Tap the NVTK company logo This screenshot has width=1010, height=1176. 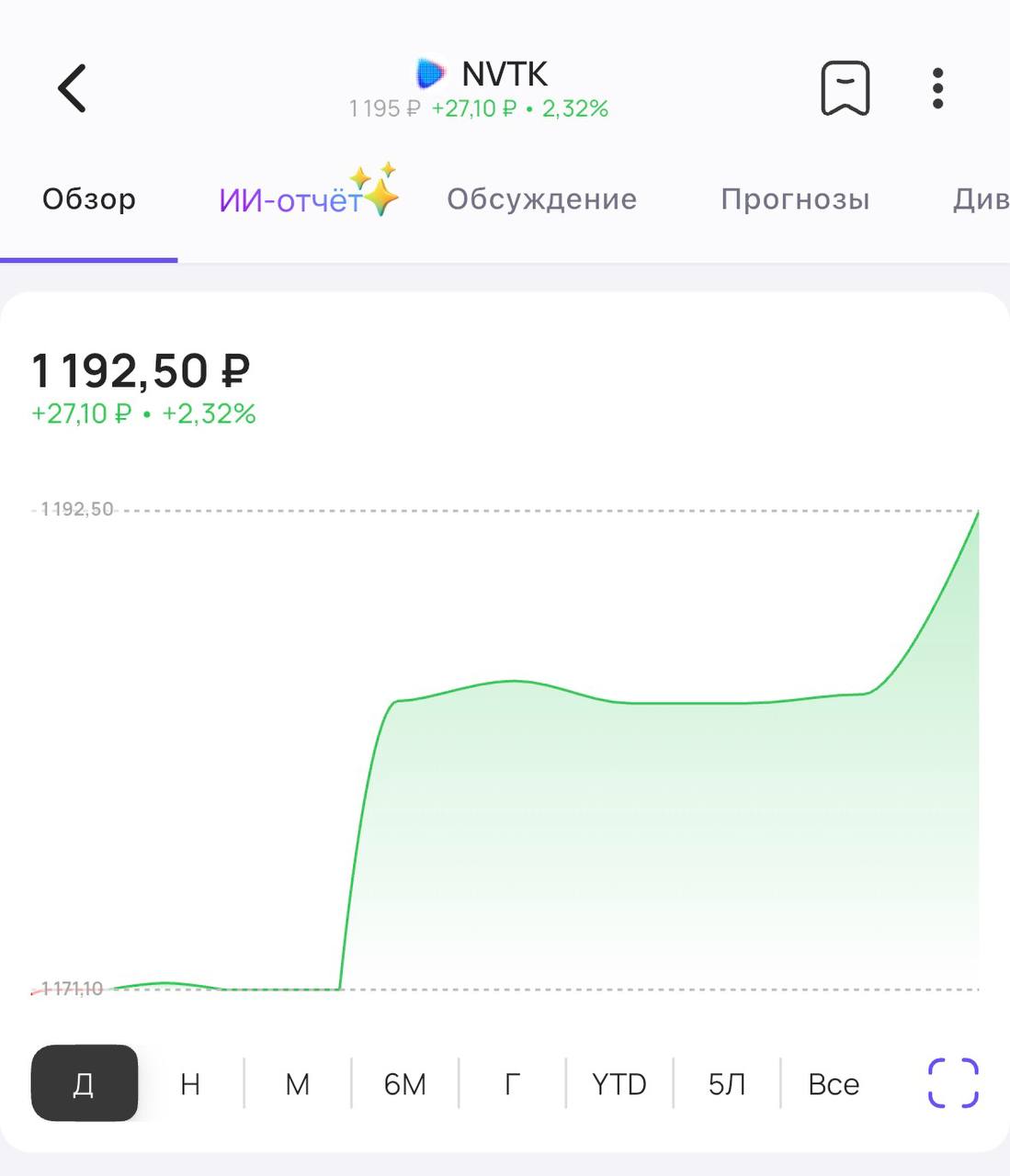(429, 73)
